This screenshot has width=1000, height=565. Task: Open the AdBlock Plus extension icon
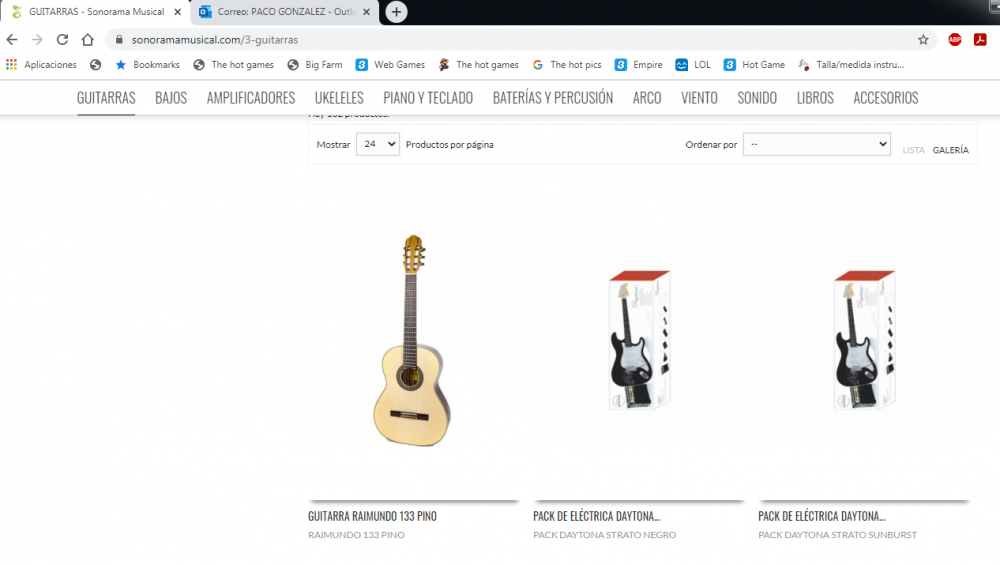(955, 40)
